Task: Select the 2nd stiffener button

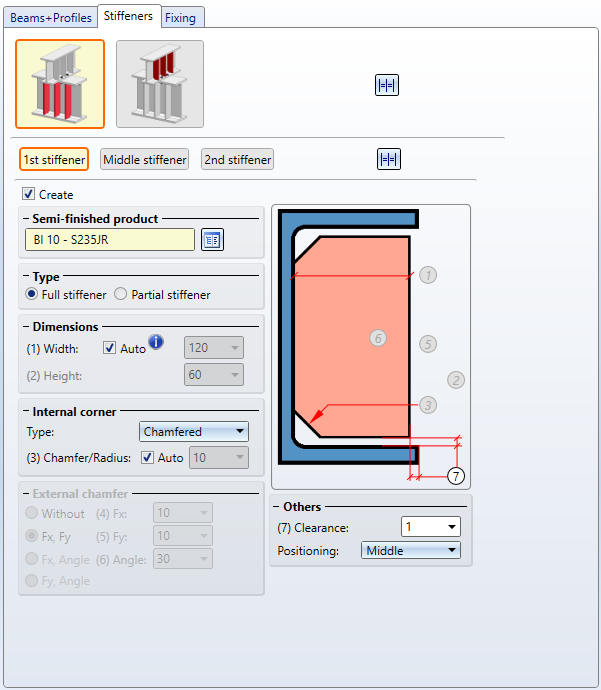Action: point(238,159)
